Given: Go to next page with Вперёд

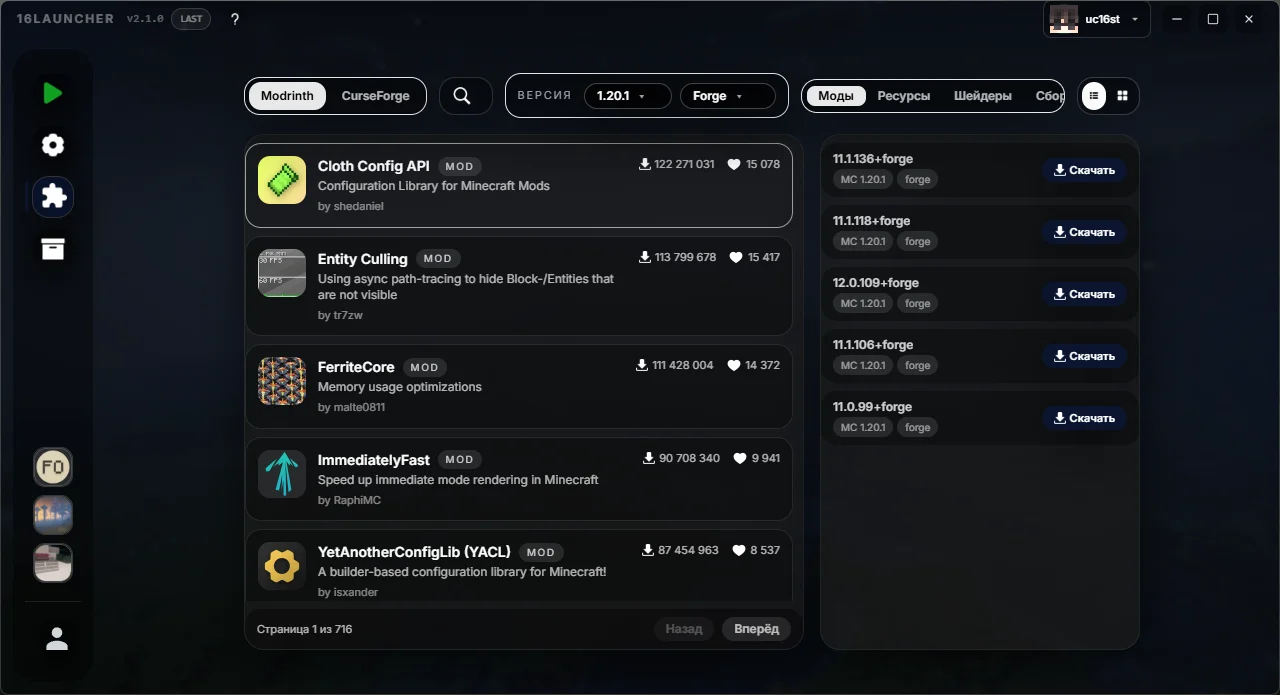Looking at the screenshot, I should [756, 629].
